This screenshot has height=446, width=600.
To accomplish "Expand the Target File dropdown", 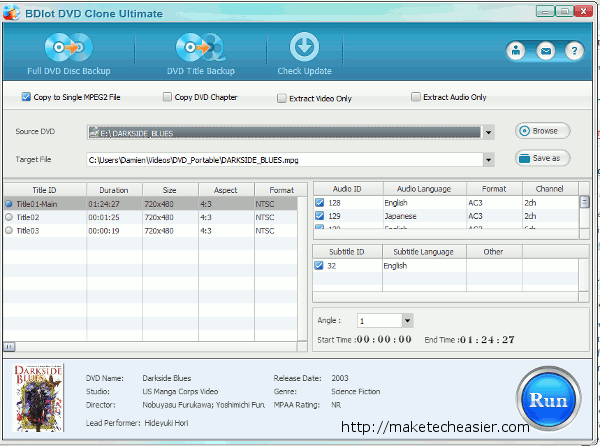I will click(489, 159).
